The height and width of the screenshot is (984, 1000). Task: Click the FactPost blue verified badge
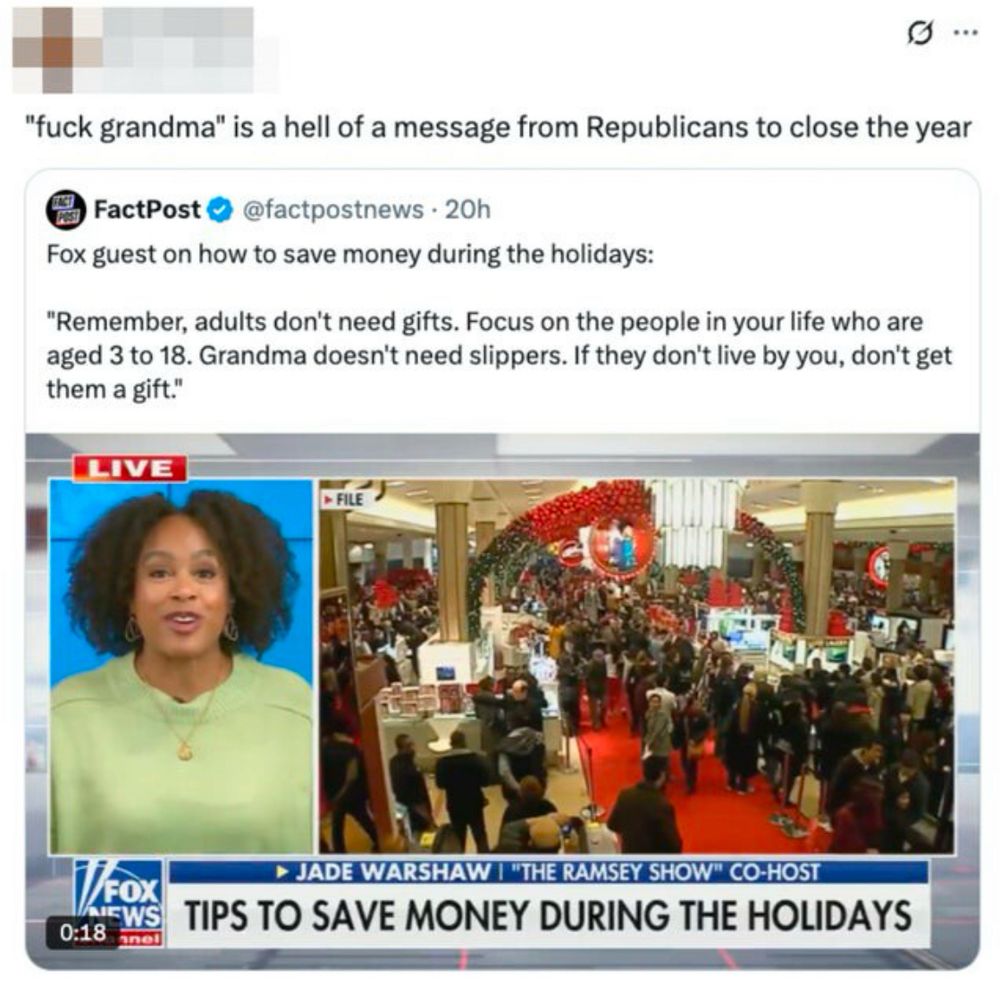coord(221,210)
